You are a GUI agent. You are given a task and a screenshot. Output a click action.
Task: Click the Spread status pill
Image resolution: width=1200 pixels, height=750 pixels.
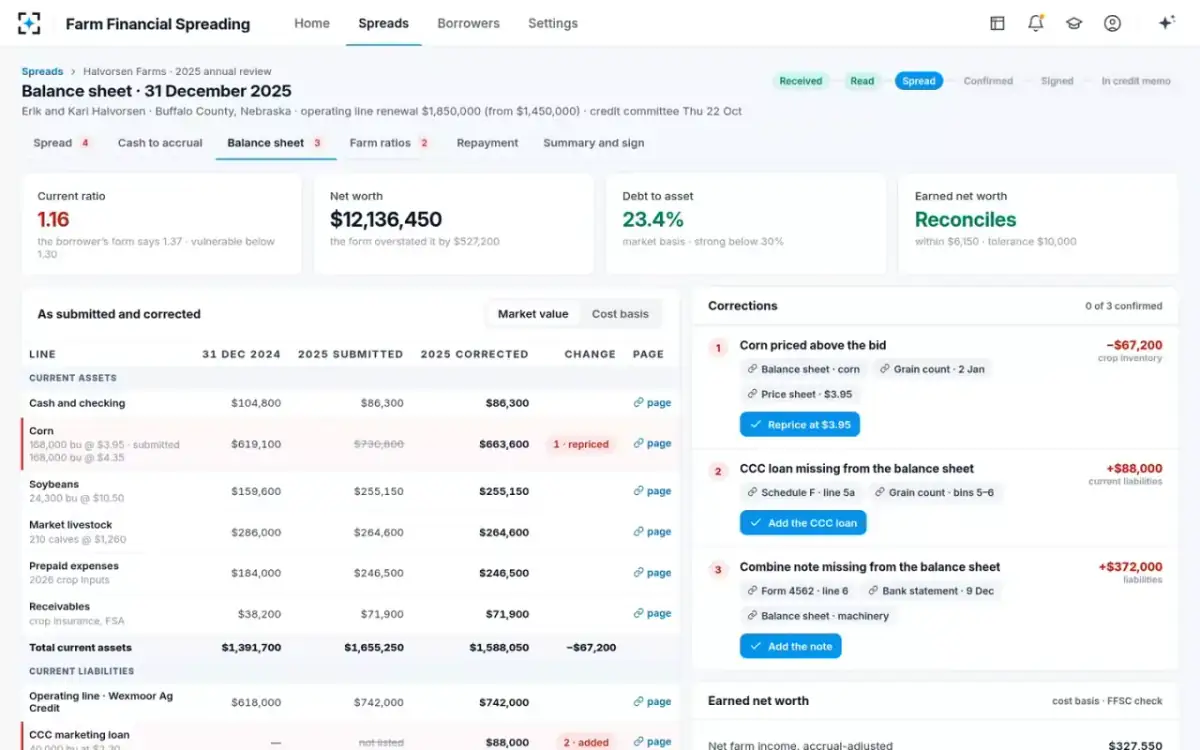pos(919,81)
